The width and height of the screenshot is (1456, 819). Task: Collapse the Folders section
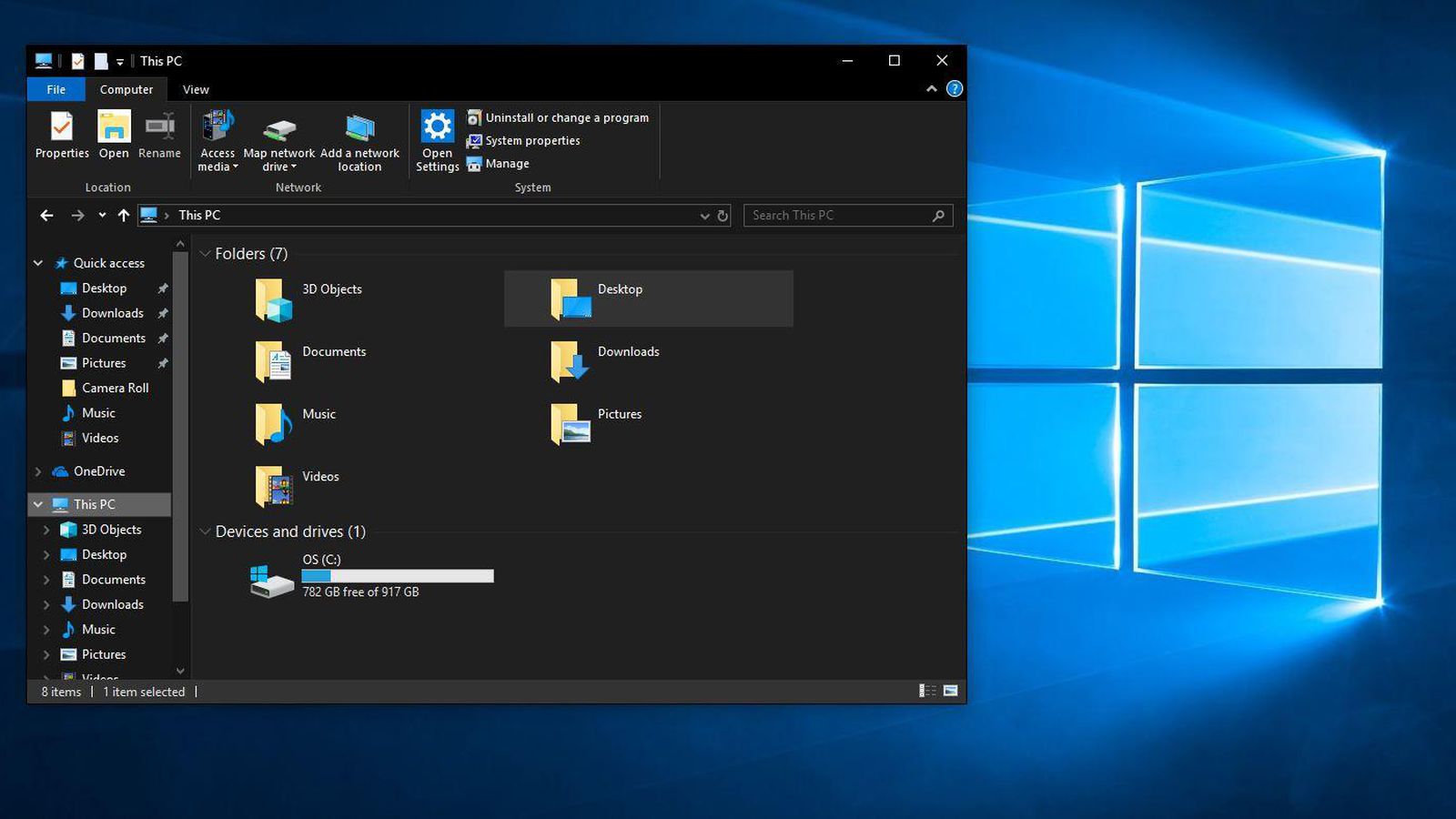(x=206, y=254)
